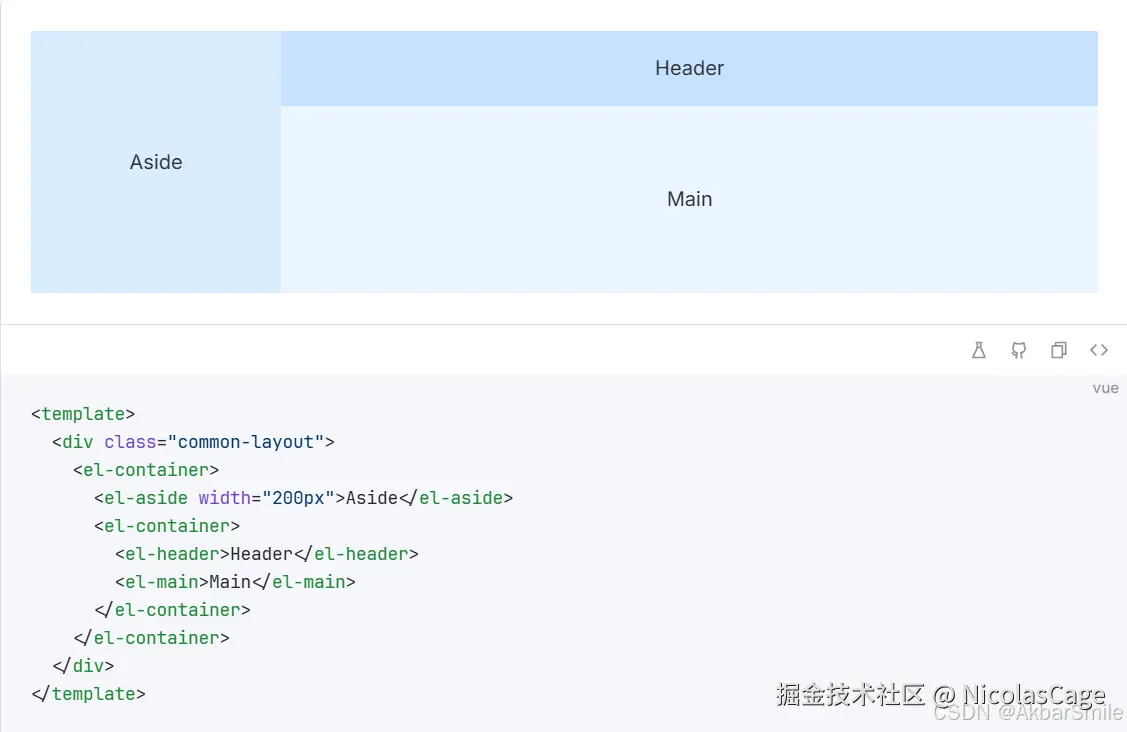Copy the code with the copy icon
Screen dimensions: 1127x732
[1058, 350]
